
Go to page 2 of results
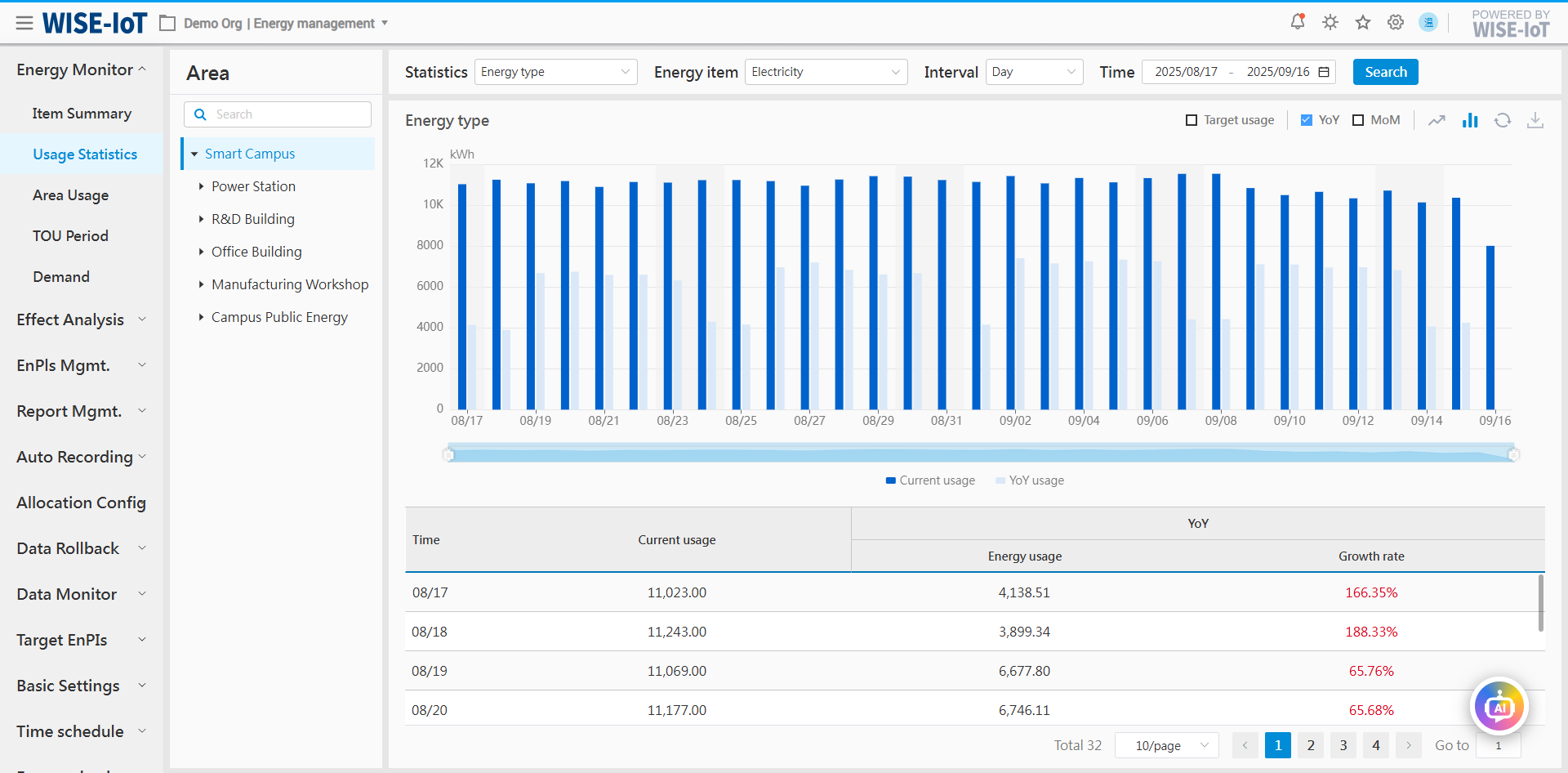click(x=1311, y=745)
